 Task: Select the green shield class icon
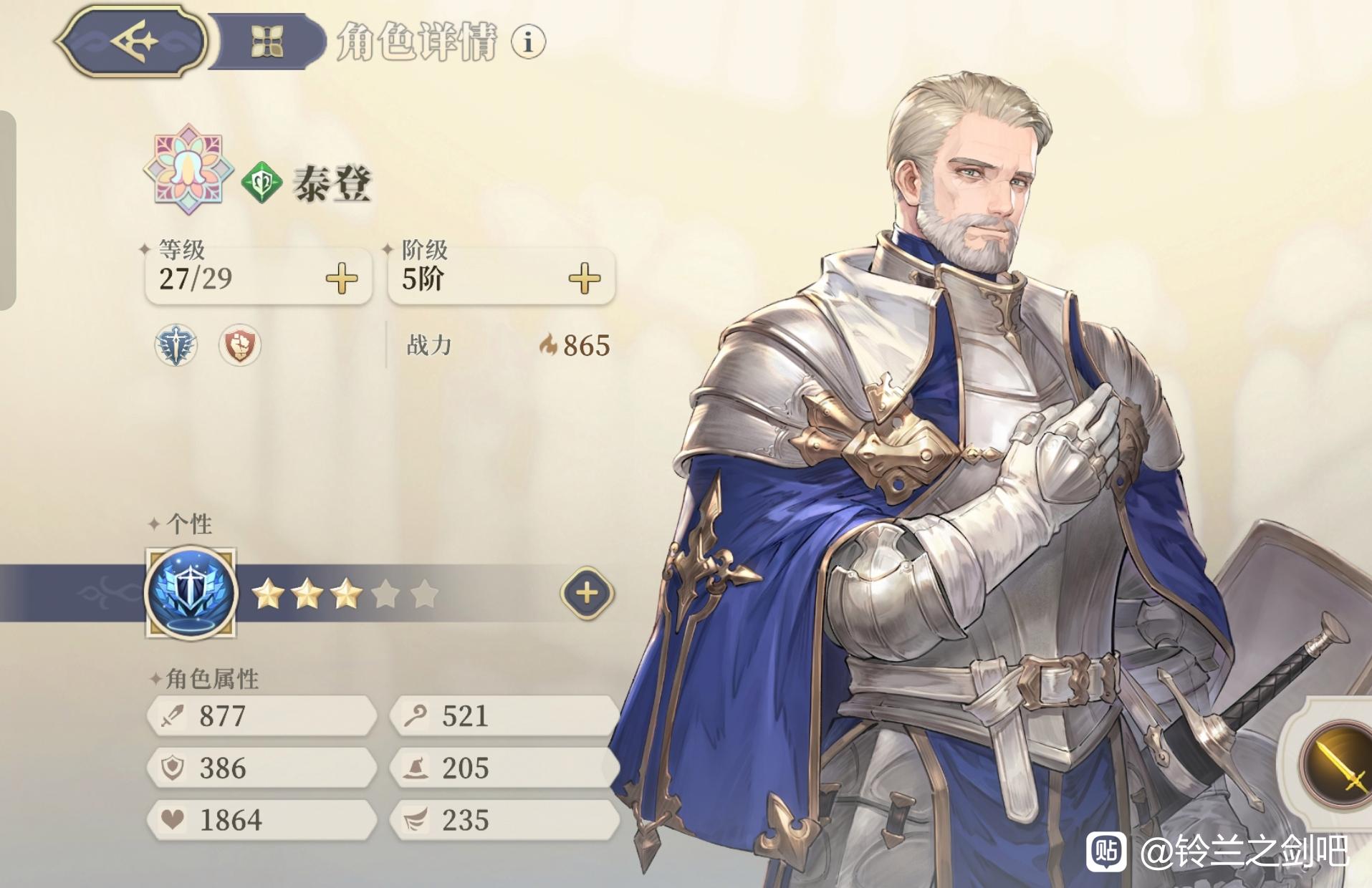(262, 183)
